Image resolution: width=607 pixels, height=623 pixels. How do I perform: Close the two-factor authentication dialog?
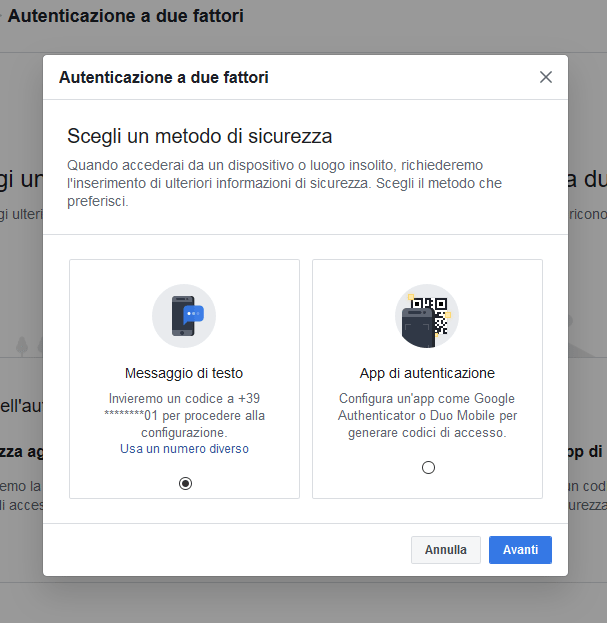click(545, 77)
